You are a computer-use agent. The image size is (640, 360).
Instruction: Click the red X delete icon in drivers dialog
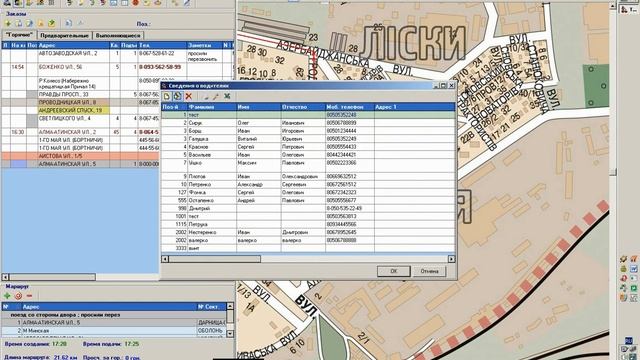tap(189, 96)
